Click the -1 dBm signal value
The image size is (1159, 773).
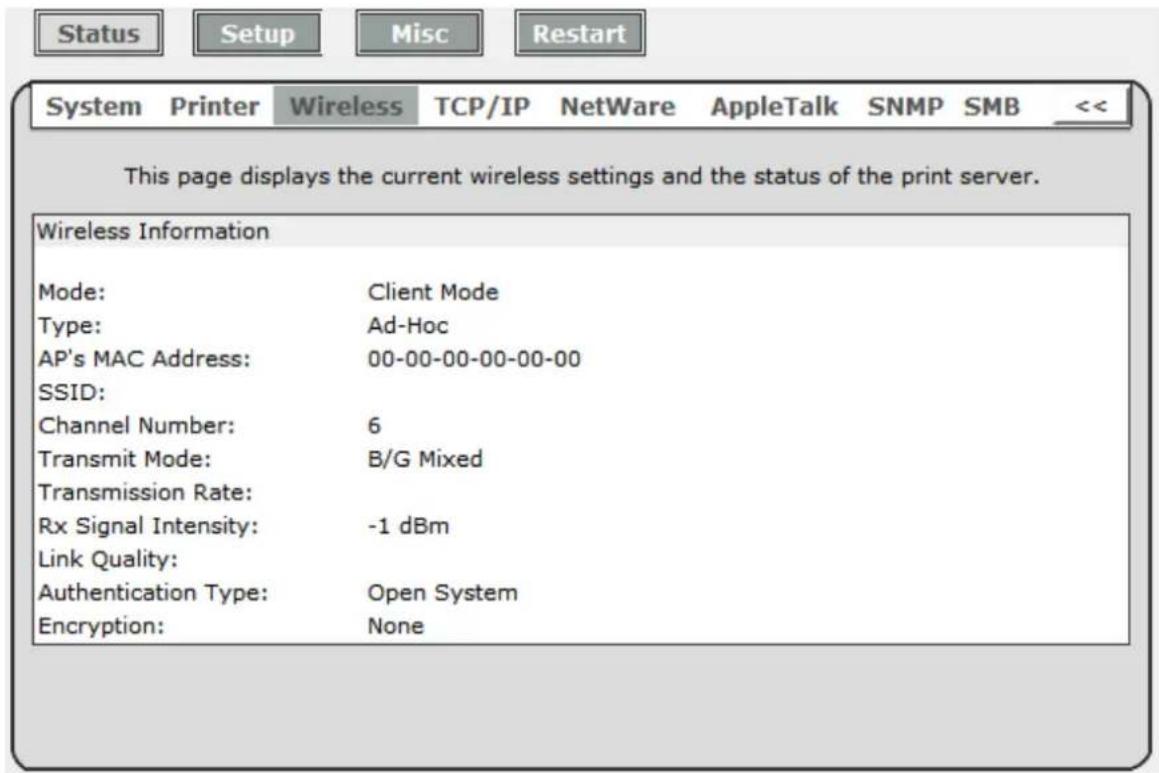click(x=408, y=526)
